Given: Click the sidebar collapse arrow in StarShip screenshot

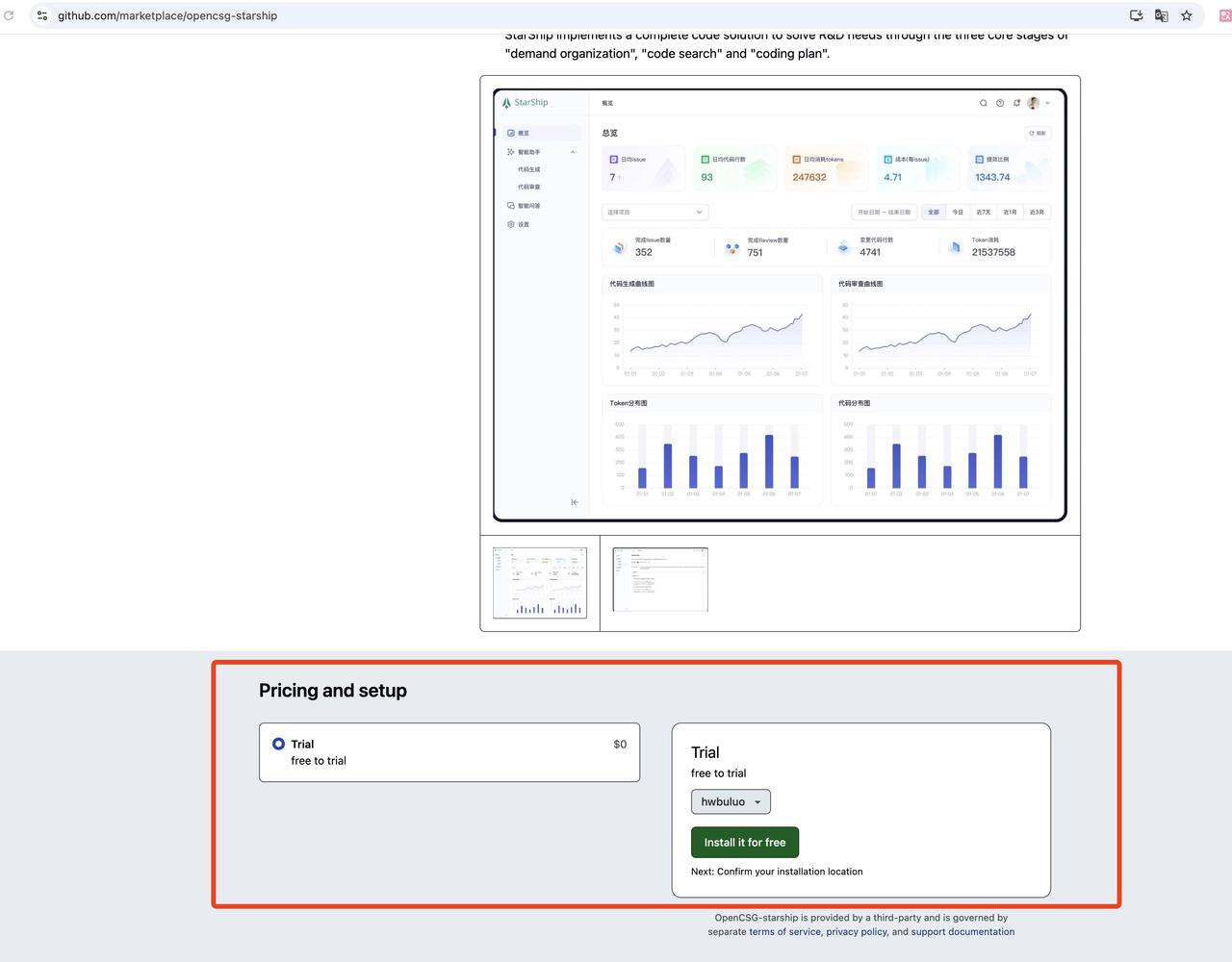Looking at the screenshot, I should pyautogui.click(x=575, y=502).
